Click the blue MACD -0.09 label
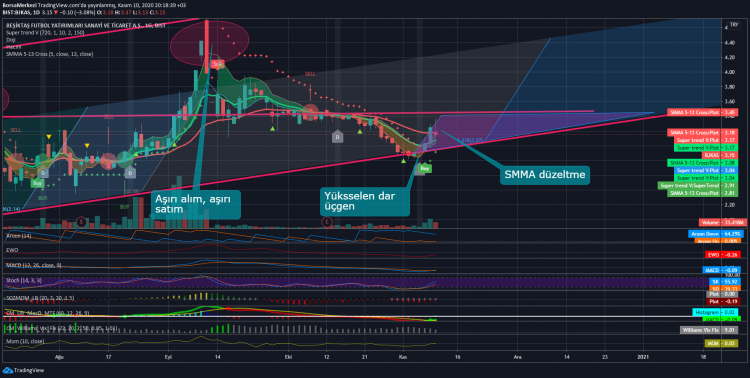Viewport: 750px width, 378px height. click(x=722, y=270)
